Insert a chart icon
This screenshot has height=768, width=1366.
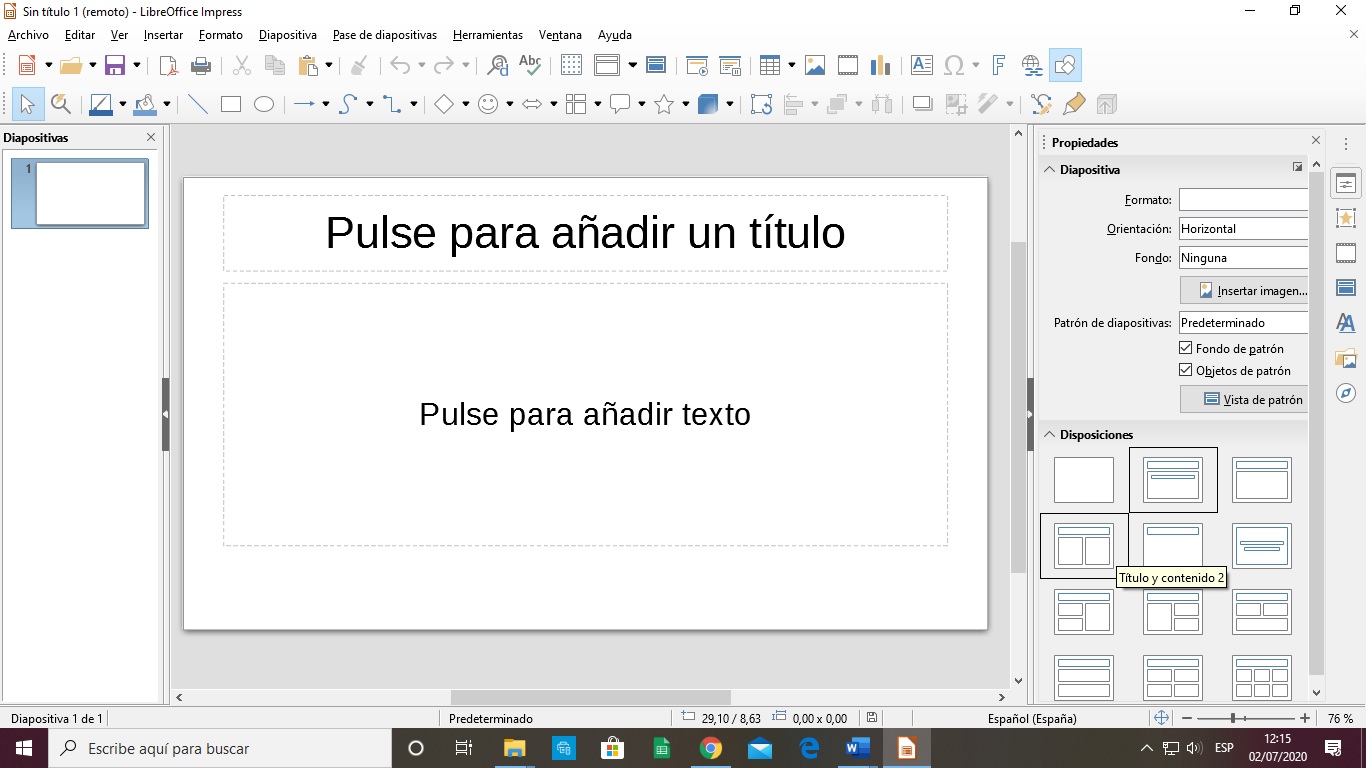coord(880,66)
